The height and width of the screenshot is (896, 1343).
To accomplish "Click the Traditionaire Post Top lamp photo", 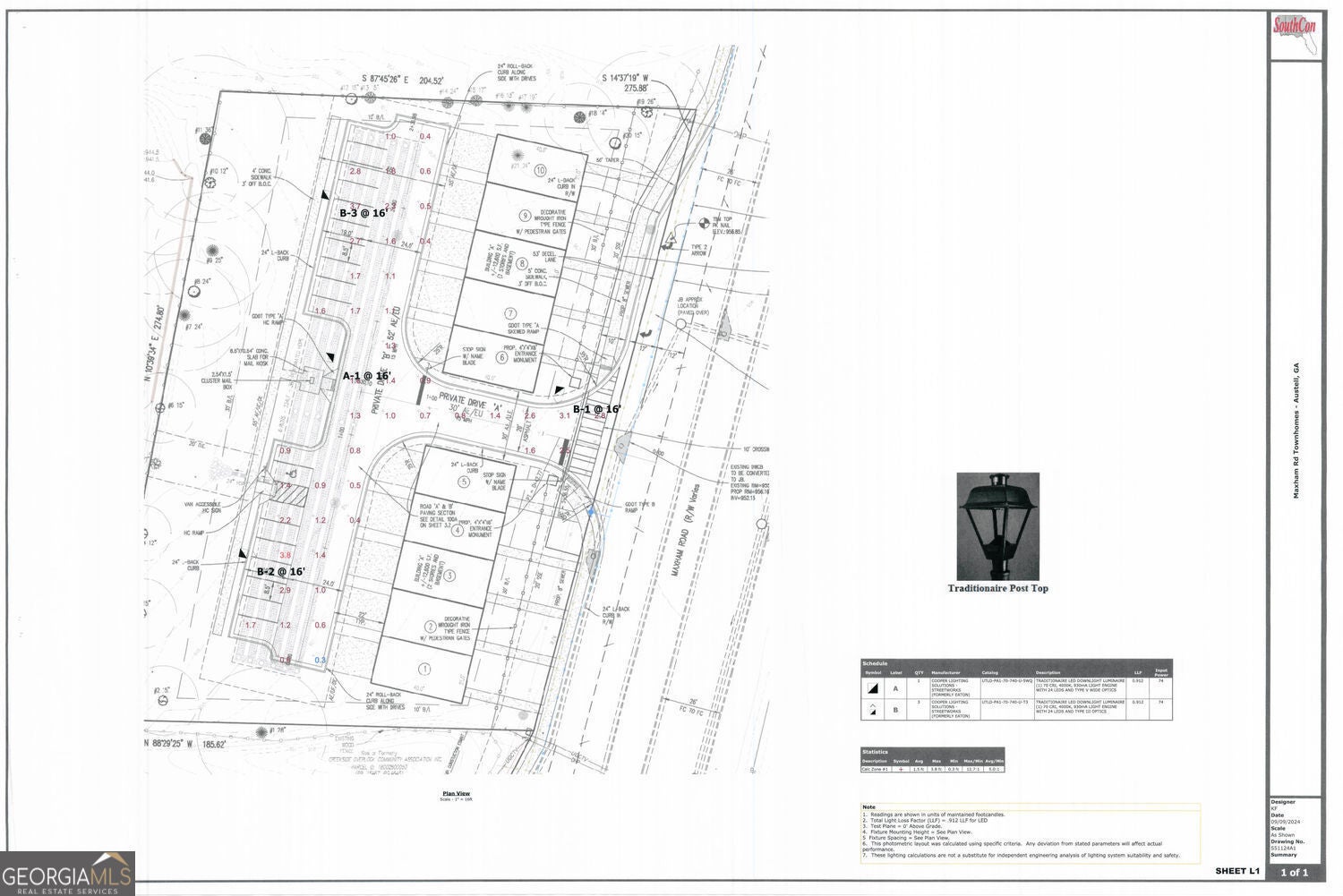I will [997, 526].
